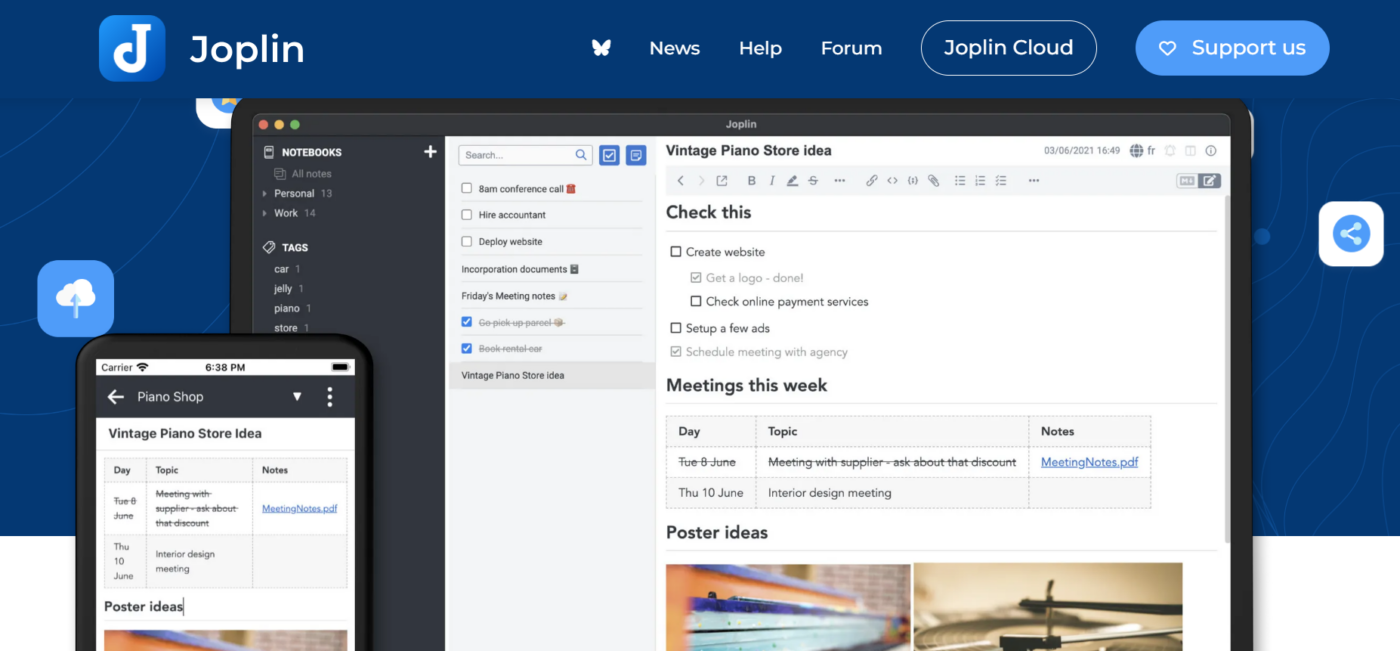Image resolution: width=1400 pixels, height=651 pixels.
Task: Open note in external editor icon
Action: tap(722, 181)
